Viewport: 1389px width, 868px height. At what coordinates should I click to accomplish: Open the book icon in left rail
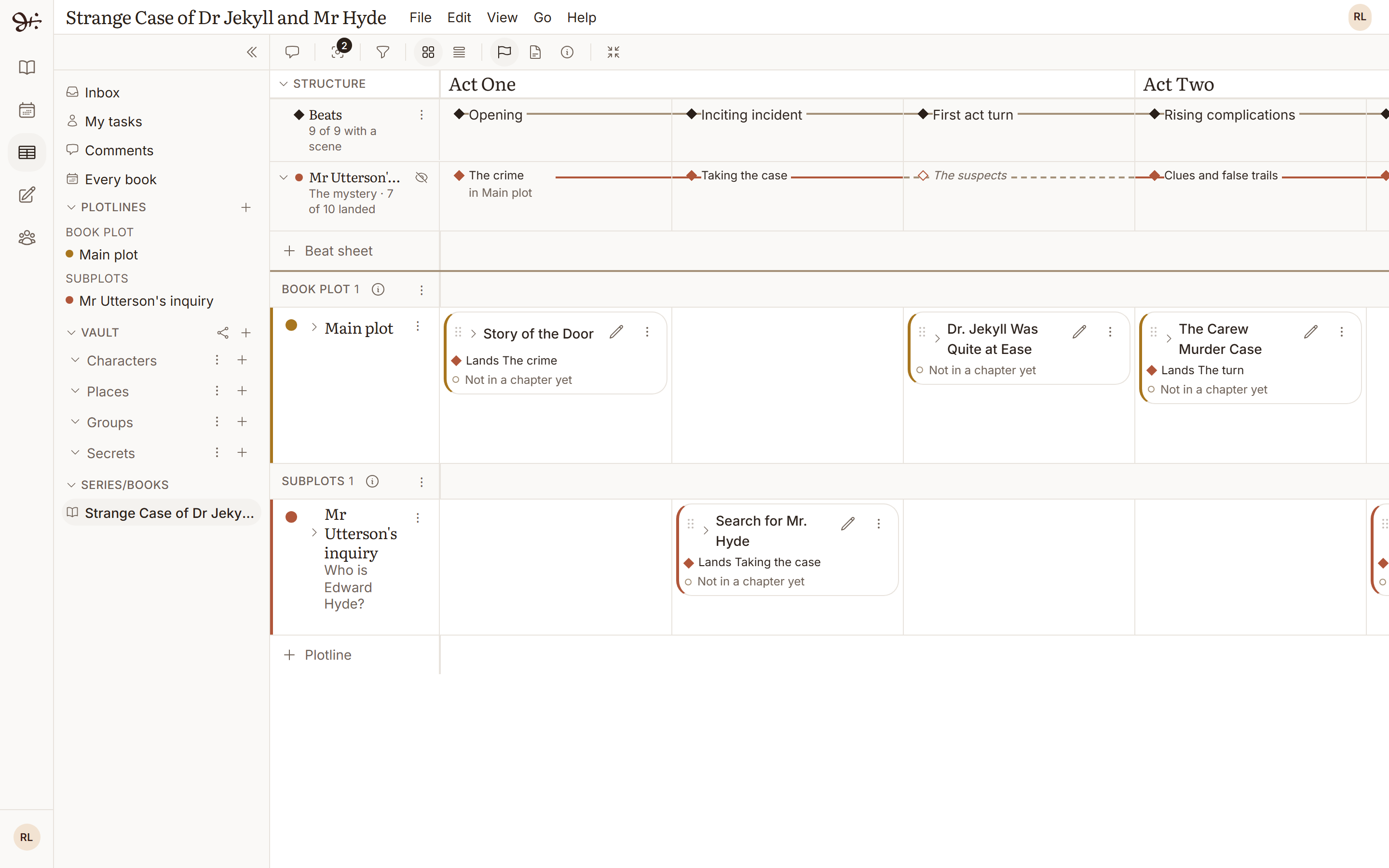27,67
